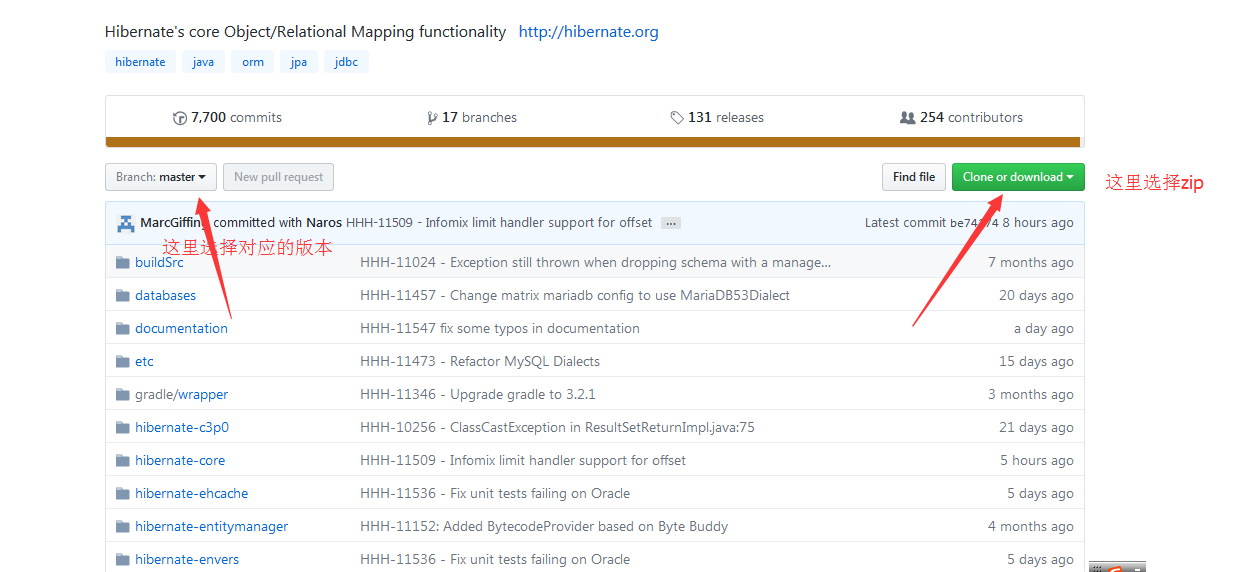This screenshot has height=572, width=1236.
Task: Open the Clone or download dropdown
Action: 1018,177
